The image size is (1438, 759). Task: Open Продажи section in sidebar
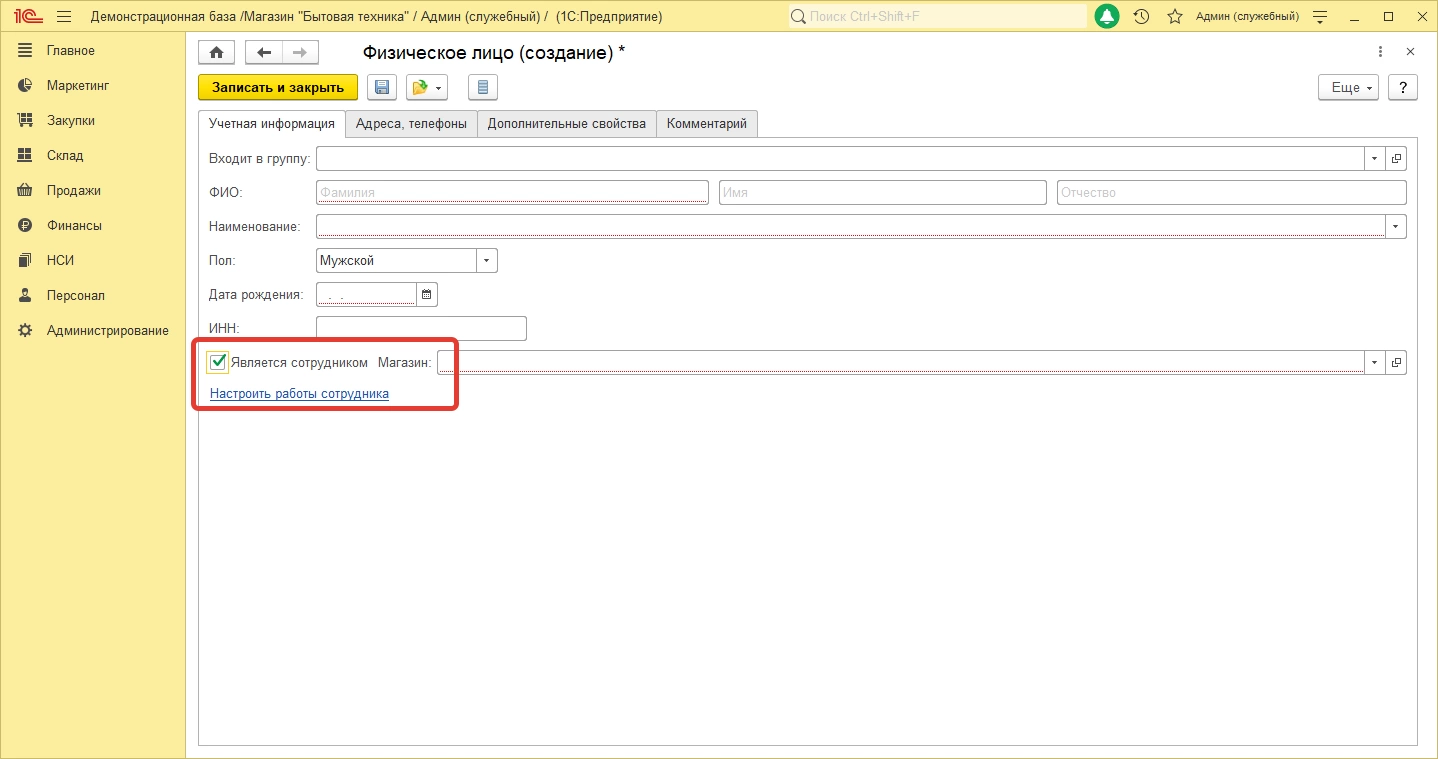[74, 191]
